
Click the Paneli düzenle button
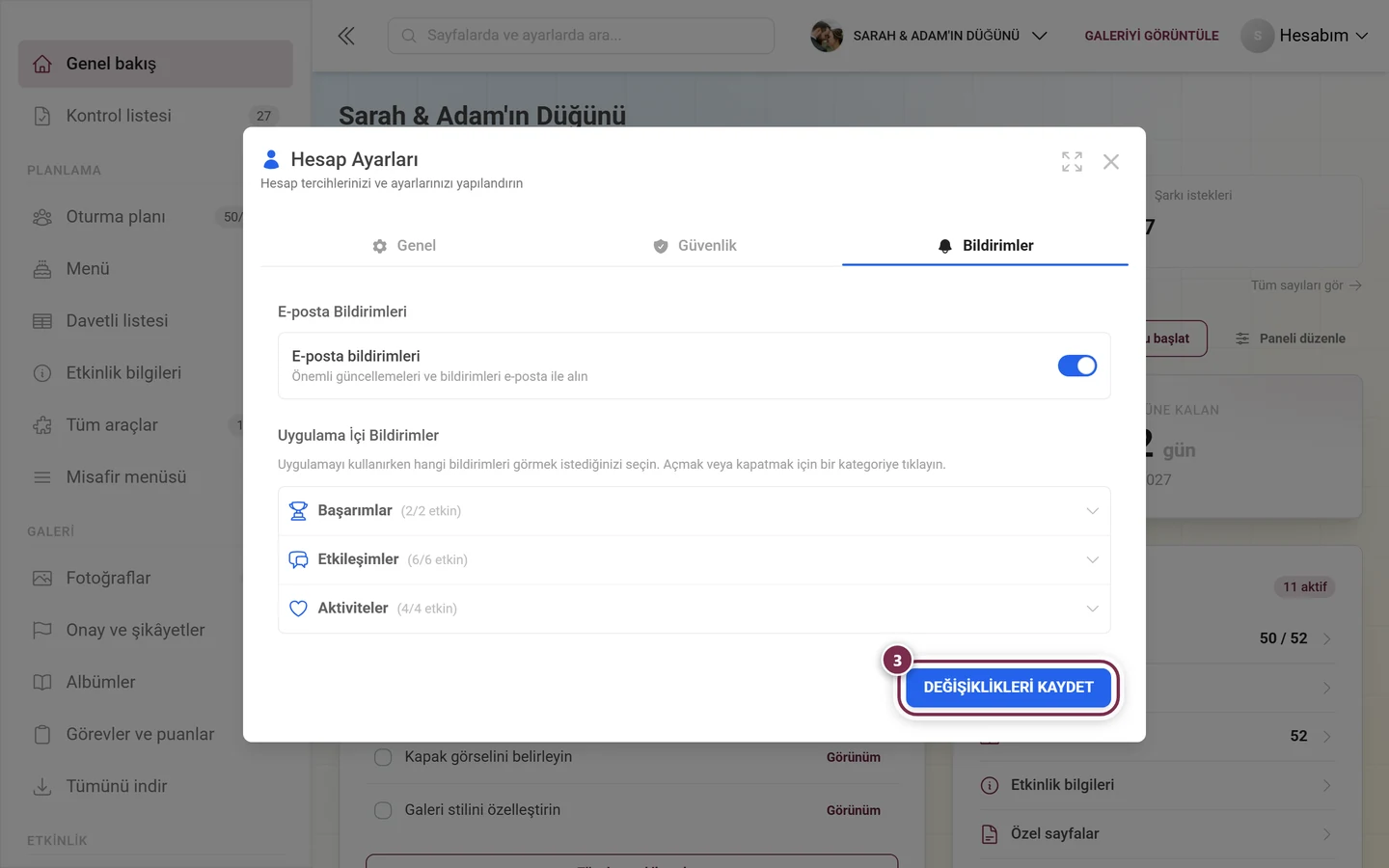click(x=1291, y=339)
